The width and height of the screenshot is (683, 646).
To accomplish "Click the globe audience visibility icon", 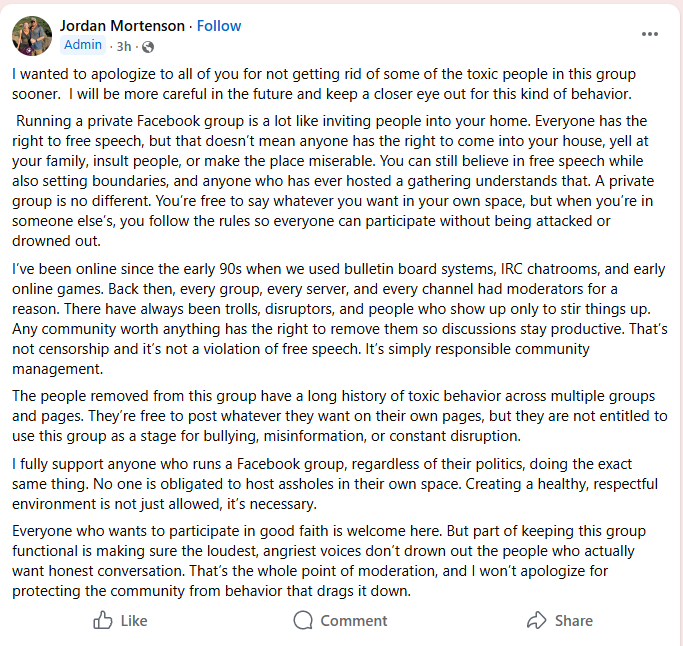I will [148, 46].
